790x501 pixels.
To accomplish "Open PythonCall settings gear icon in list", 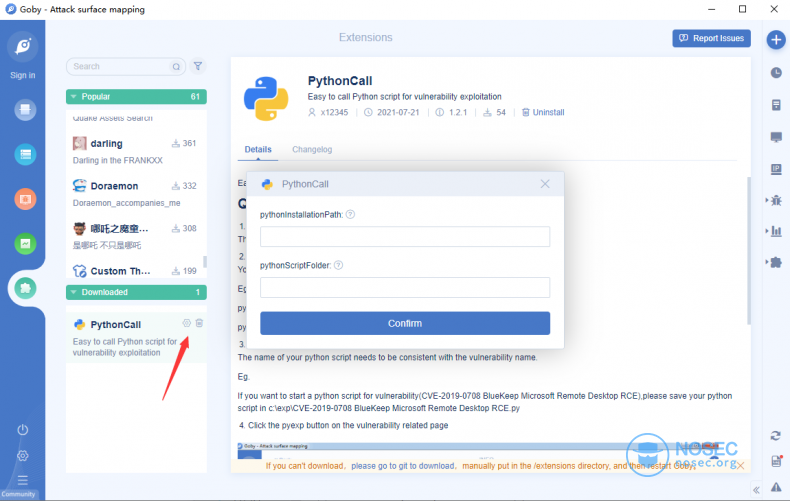I will coord(186,323).
